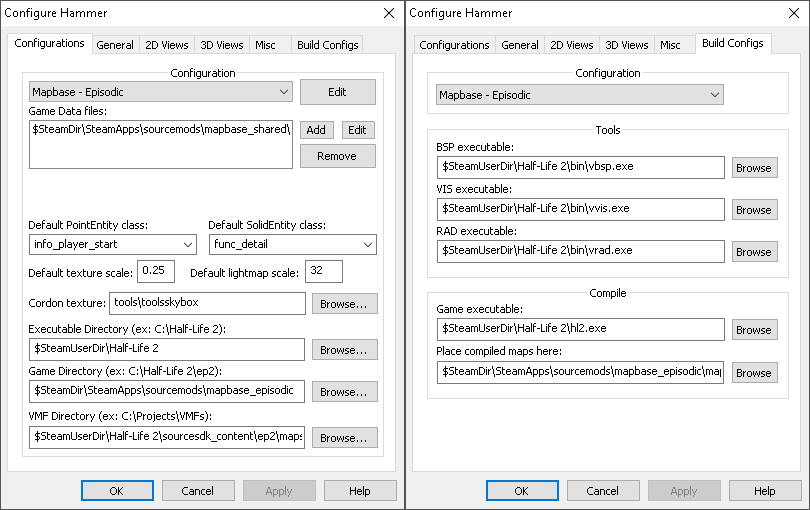Browse for the VIS executable
The image size is (810, 510).
(753, 210)
